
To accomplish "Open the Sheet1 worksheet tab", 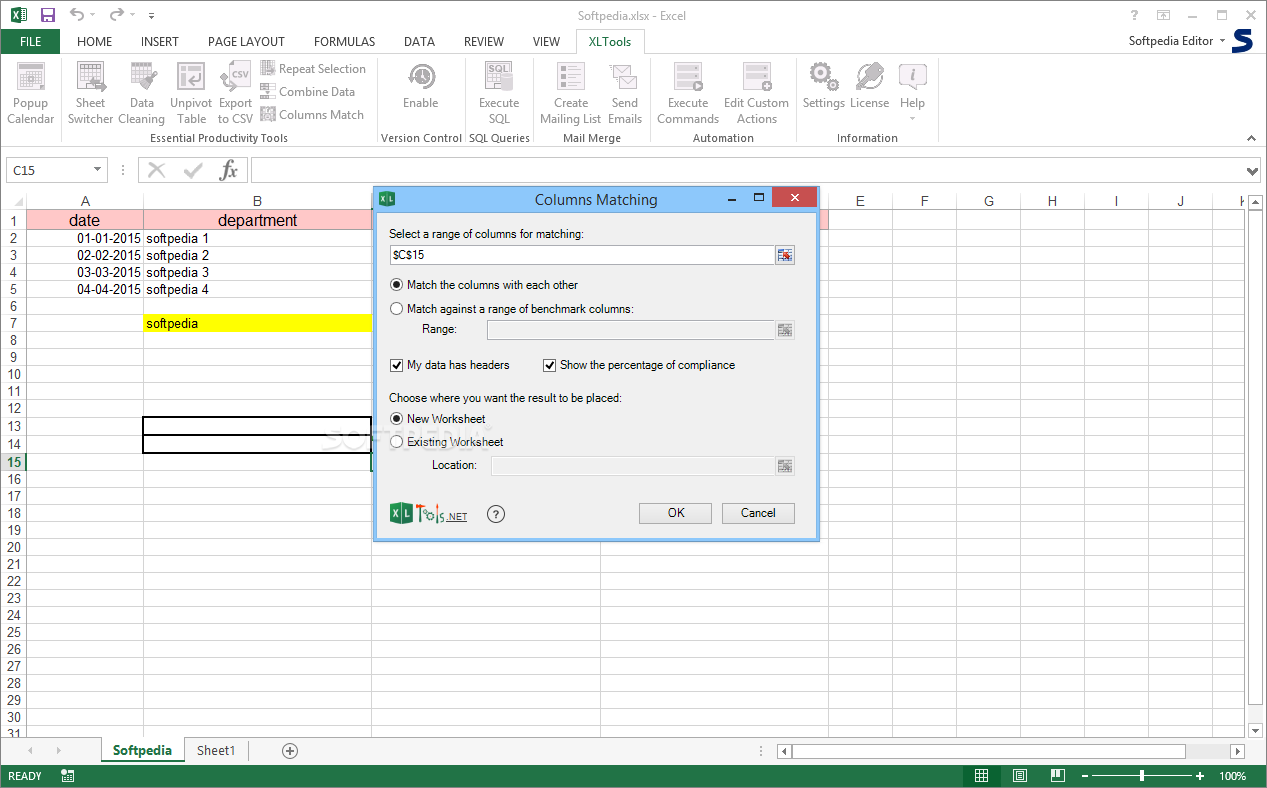I will click(216, 750).
